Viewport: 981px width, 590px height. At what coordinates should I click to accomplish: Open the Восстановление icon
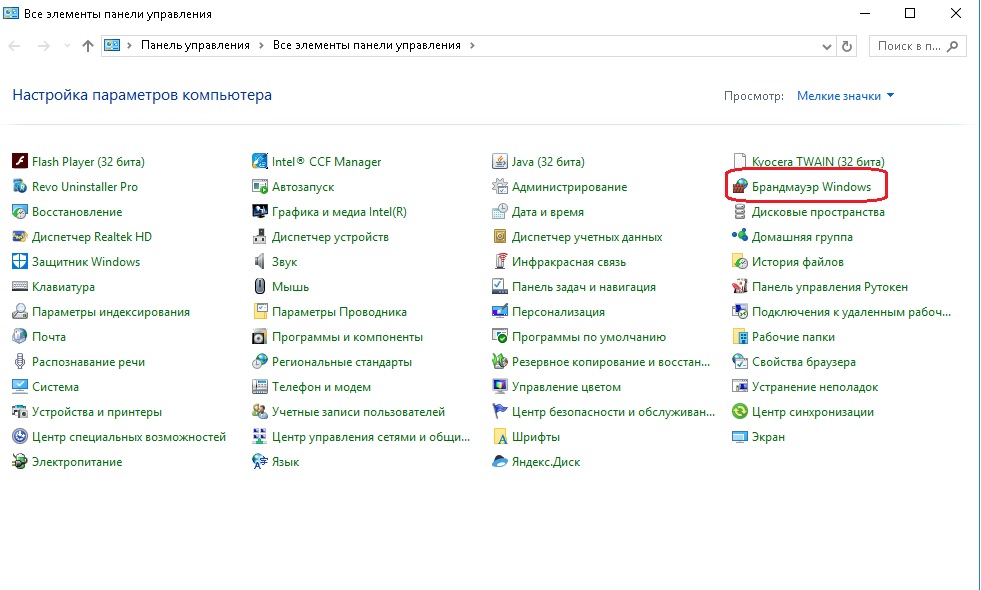click(x=20, y=211)
